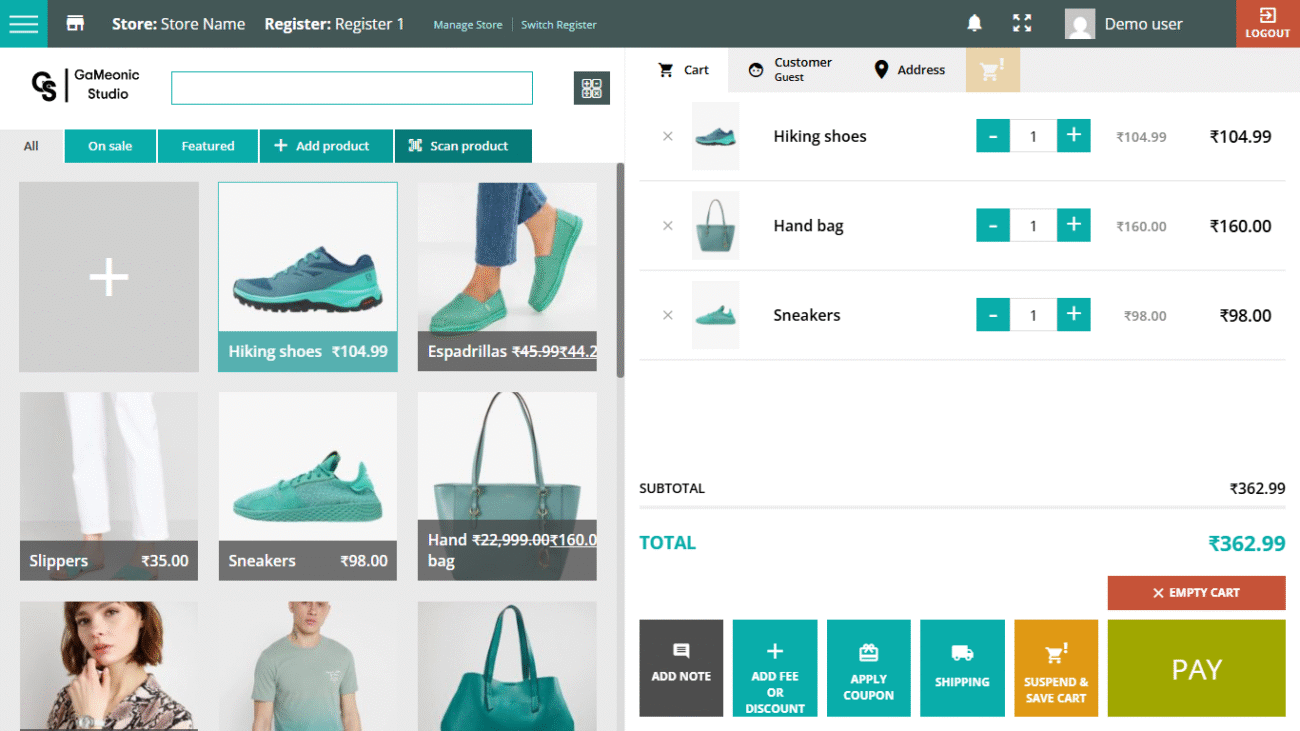Open the suspended carts icon tab
The image size is (1300, 731).
pos(992,70)
